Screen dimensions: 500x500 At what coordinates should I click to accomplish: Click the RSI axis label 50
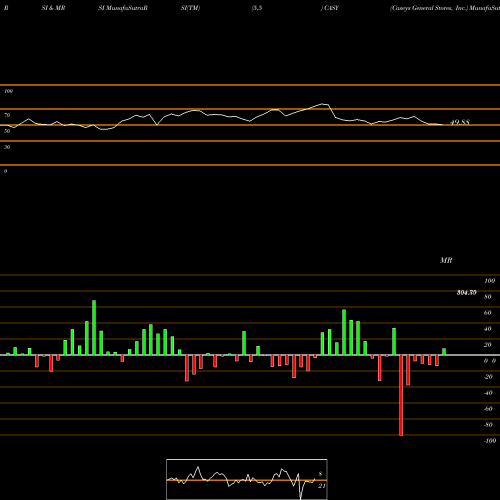pyautogui.click(x=7, y=131)
